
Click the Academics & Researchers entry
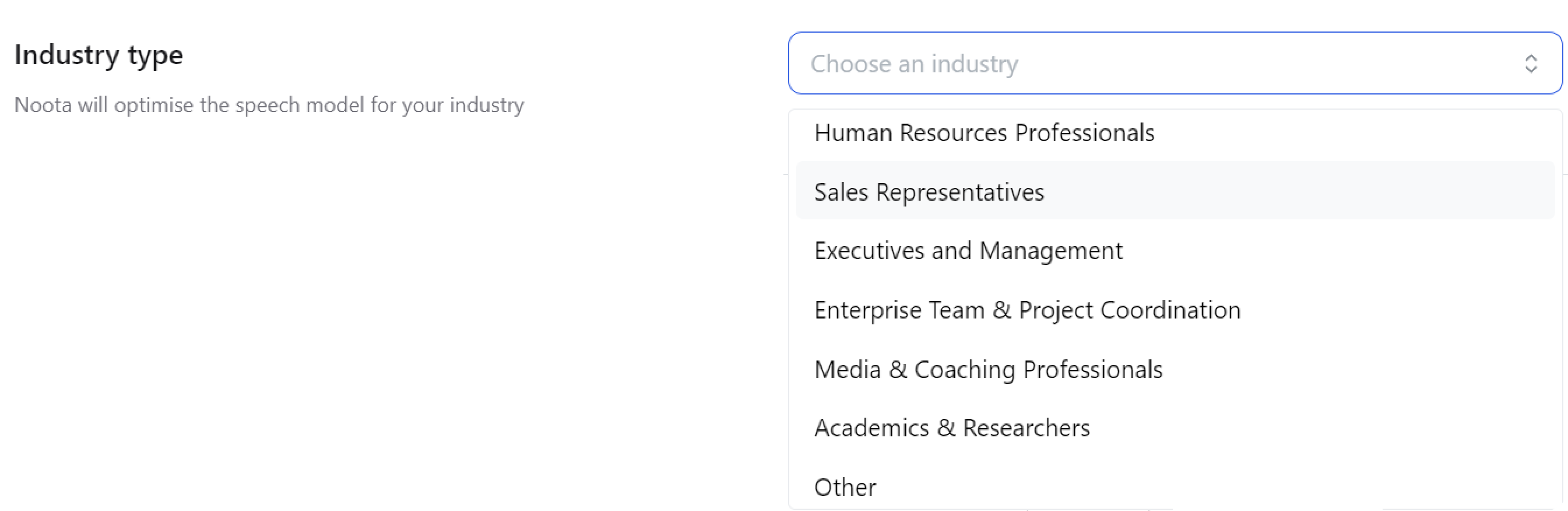[x=951, y=428]
